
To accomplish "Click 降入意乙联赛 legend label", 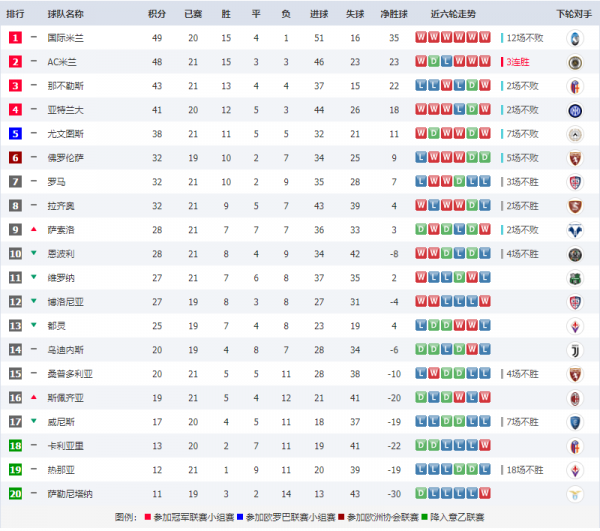I will [x=457, y=518].
